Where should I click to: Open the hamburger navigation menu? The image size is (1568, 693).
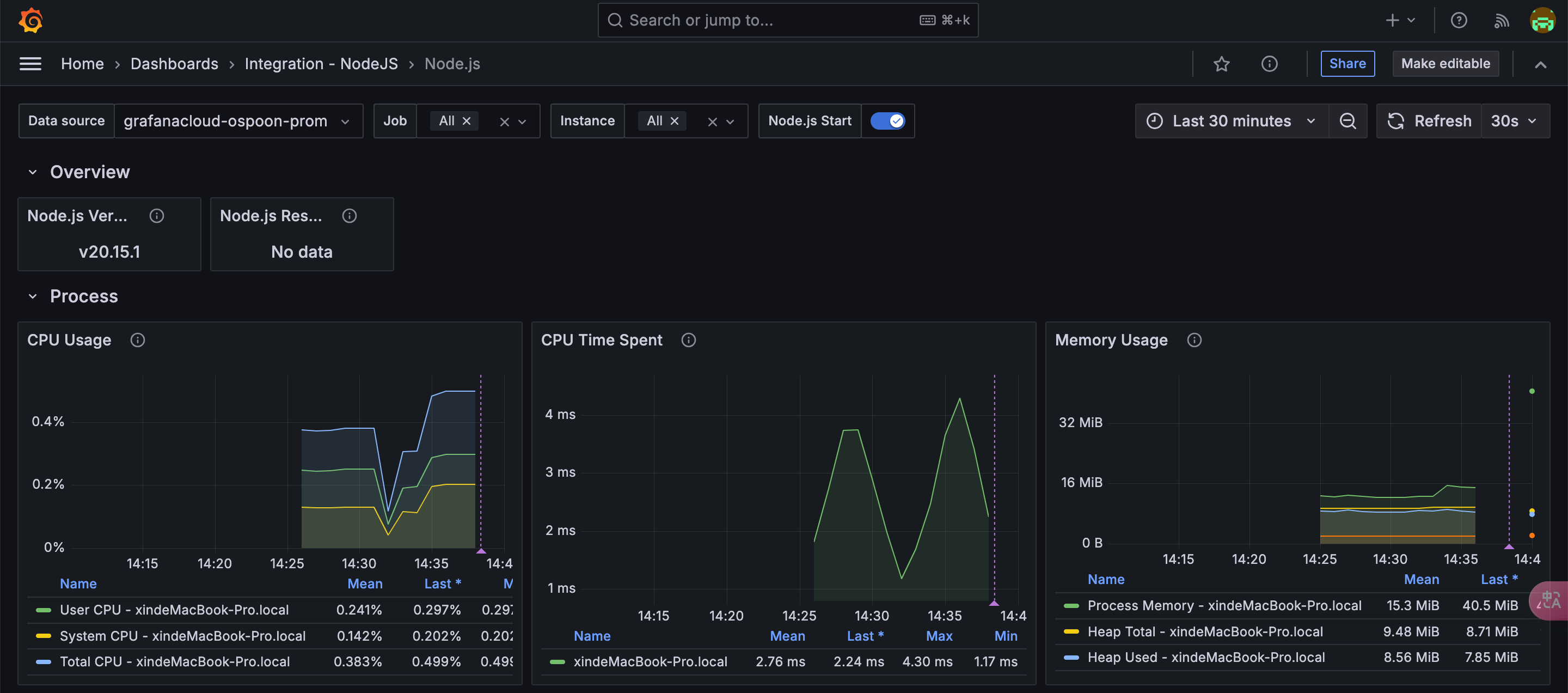coord(30,64)
